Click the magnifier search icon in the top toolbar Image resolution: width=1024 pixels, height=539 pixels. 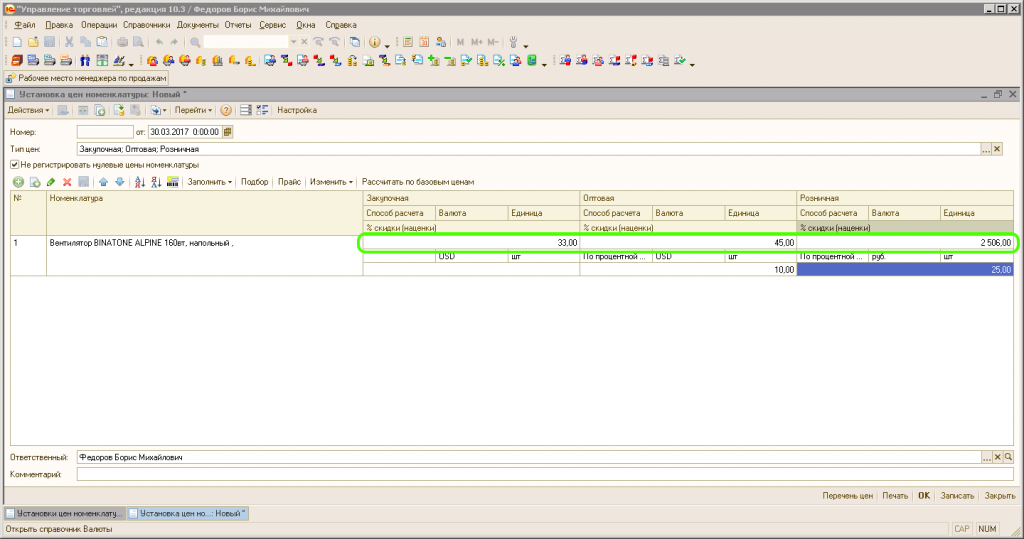[x=195, y=42]
